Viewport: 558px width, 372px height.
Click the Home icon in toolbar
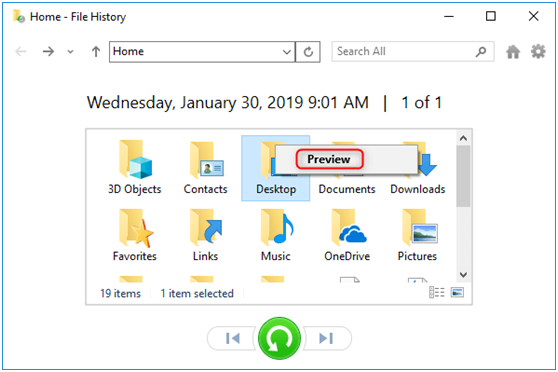click(513, 52)
